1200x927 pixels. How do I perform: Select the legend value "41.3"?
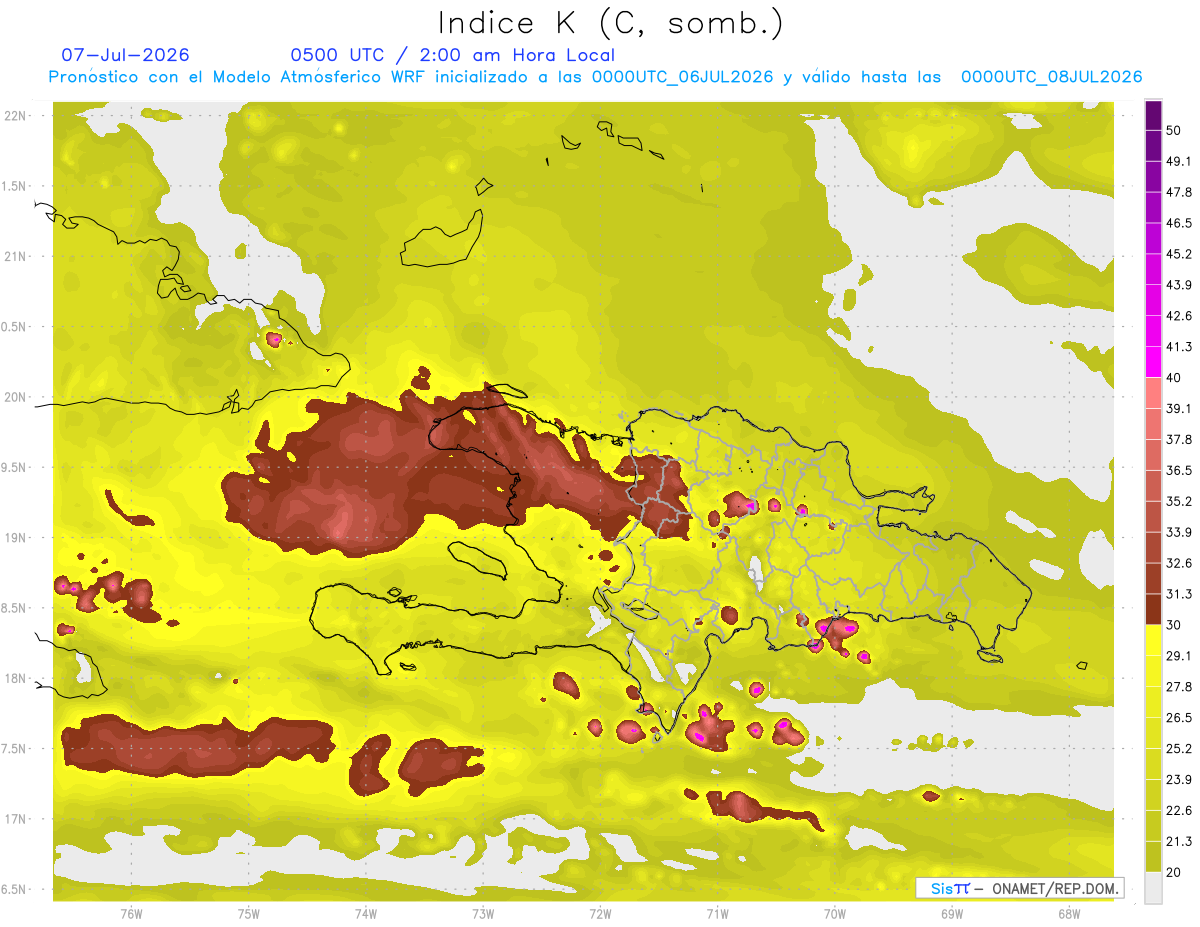point(1179,347)
